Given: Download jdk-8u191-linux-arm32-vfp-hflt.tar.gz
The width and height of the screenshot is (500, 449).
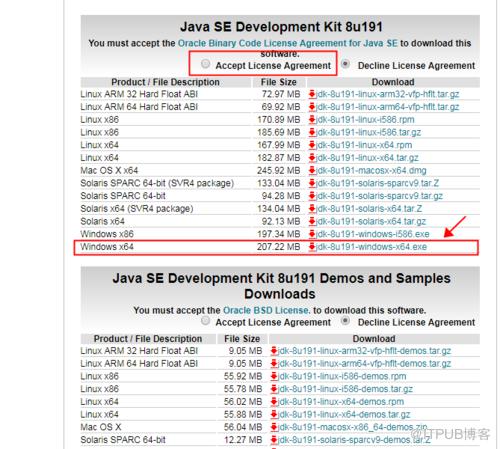Looking at the screenshot, I should coord(387,94).
